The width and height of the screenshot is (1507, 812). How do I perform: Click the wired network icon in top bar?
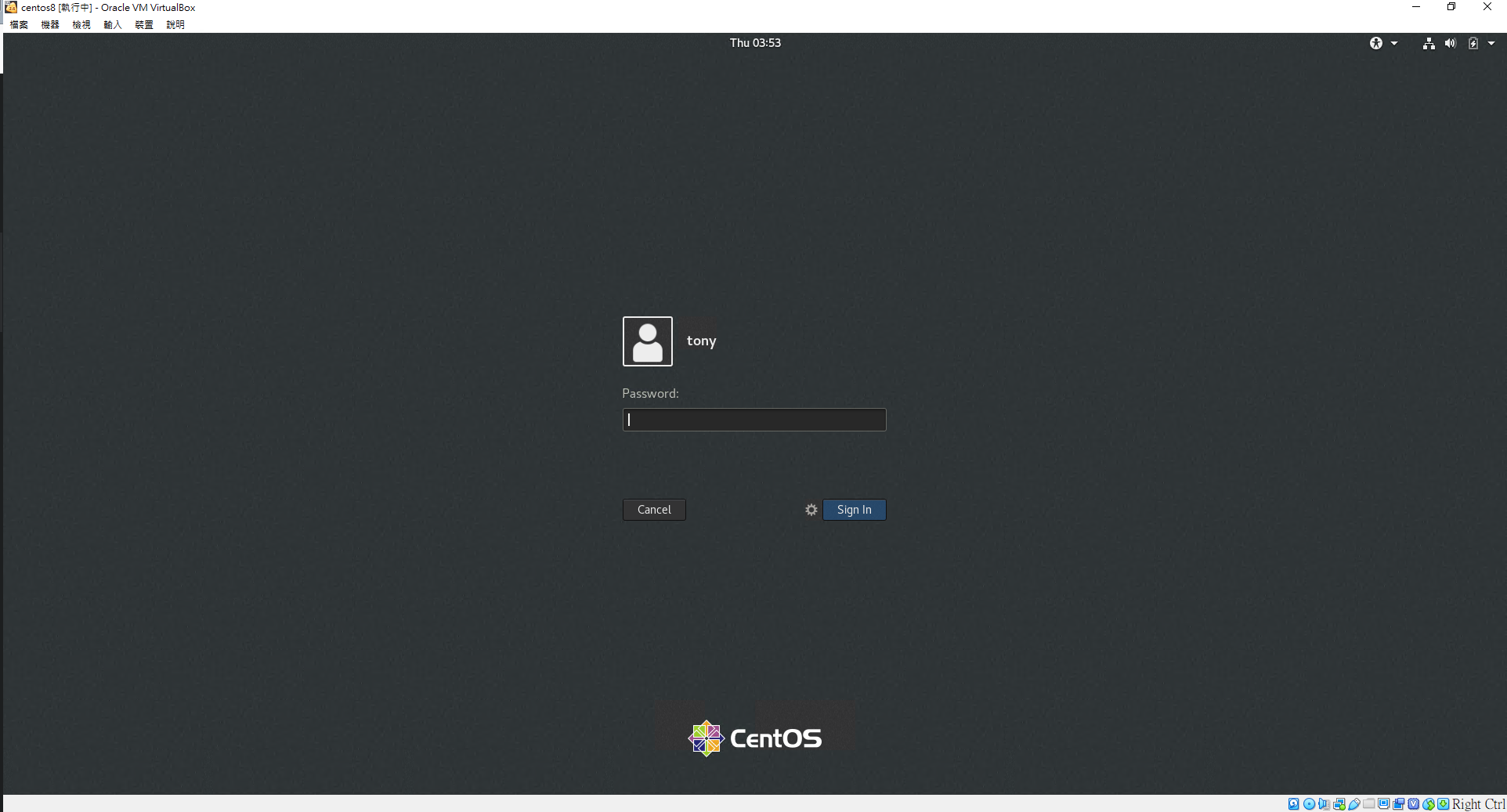click(x=1429, y=43)
